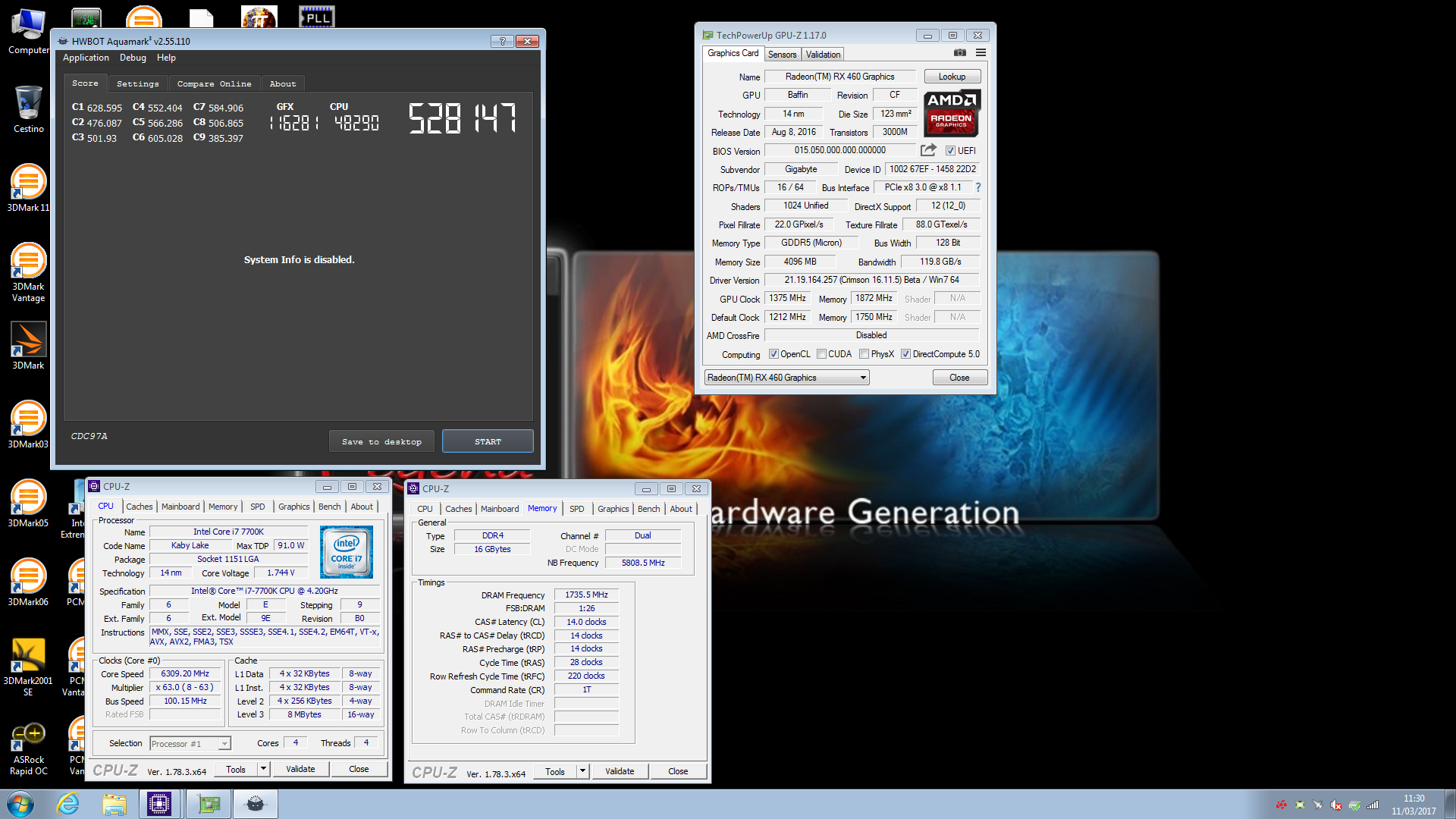The image size is (1456, 819).
Task: Click the GPU-Z screenshot camera icon
Action: pyautogui.click(x=960, y=53)
